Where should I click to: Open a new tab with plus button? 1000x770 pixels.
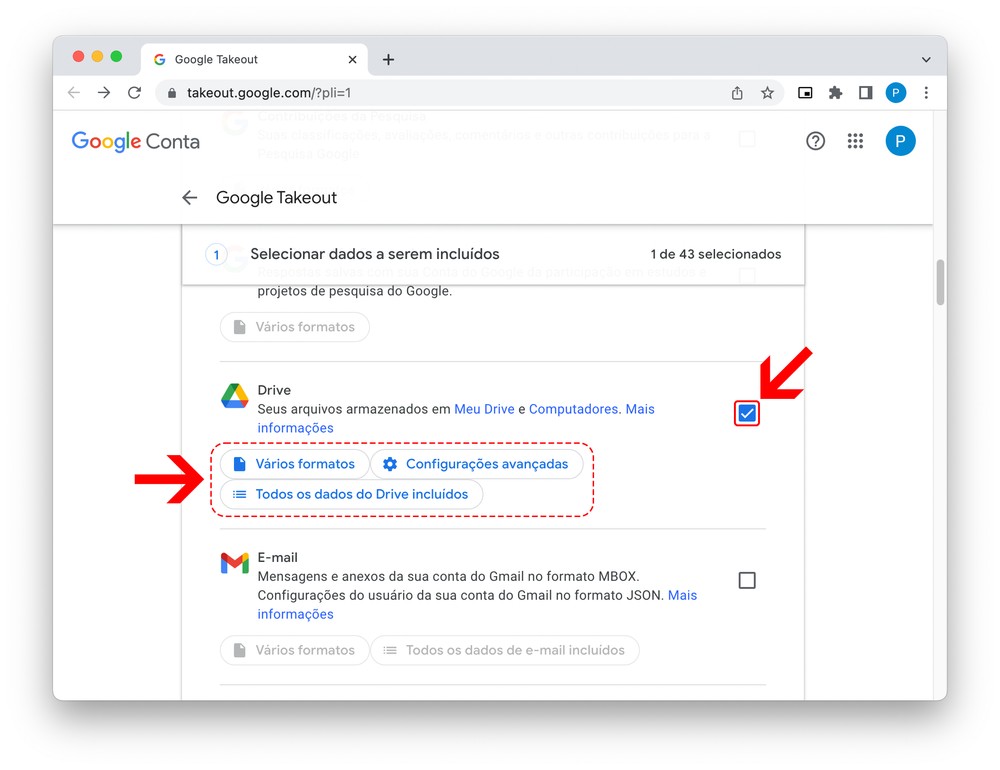click(388, 59)
